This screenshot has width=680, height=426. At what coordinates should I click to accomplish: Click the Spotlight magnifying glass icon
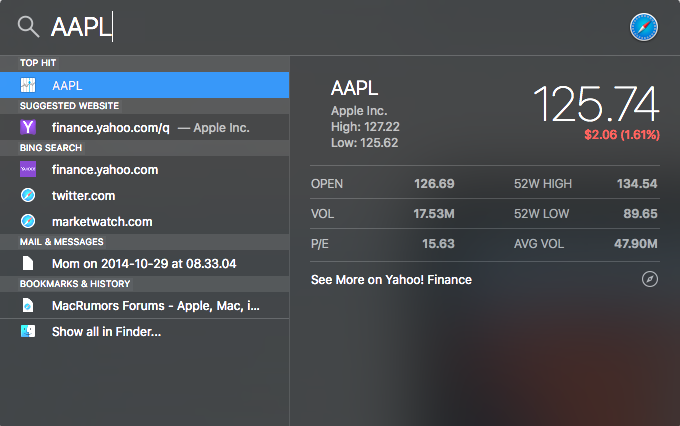tap(28, 27)
